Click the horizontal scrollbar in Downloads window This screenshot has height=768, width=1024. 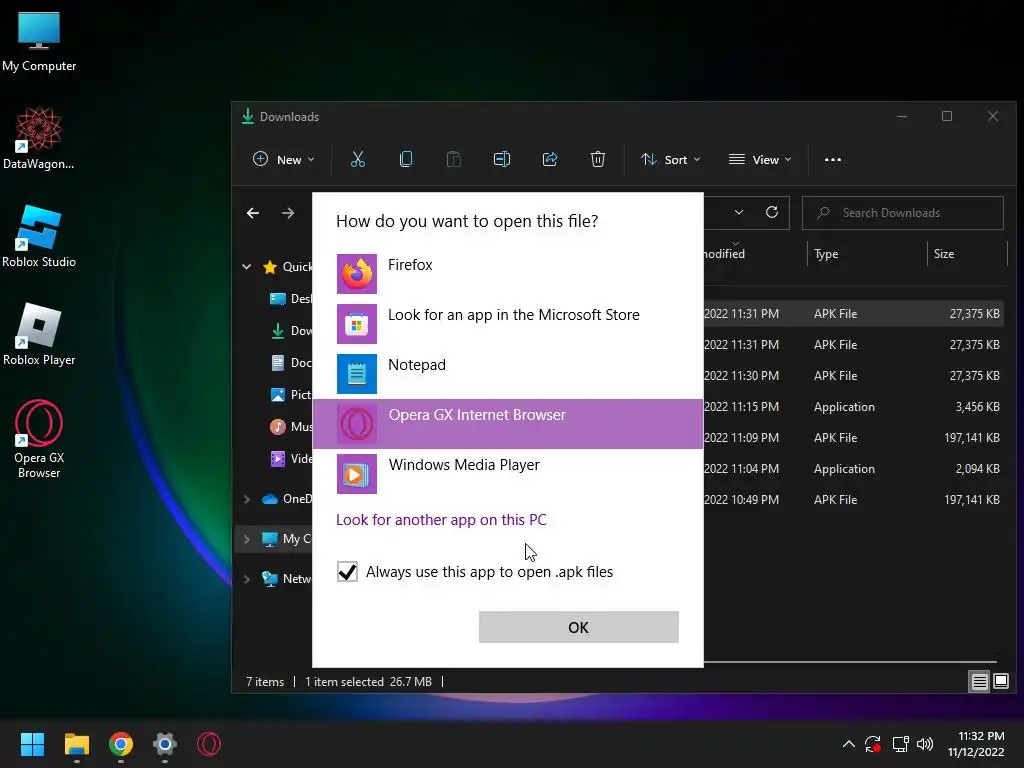[x=850, y=662]
